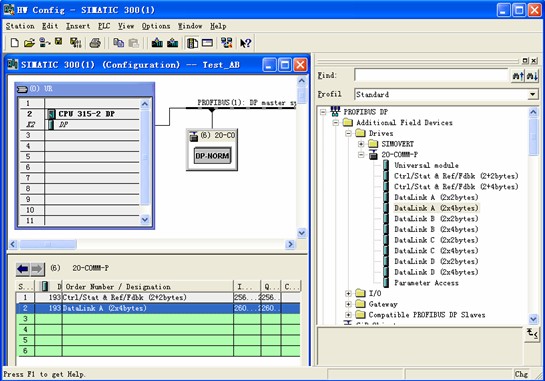
Task: Click empty slot 3 in slave table
Action: tap(158, 319)
